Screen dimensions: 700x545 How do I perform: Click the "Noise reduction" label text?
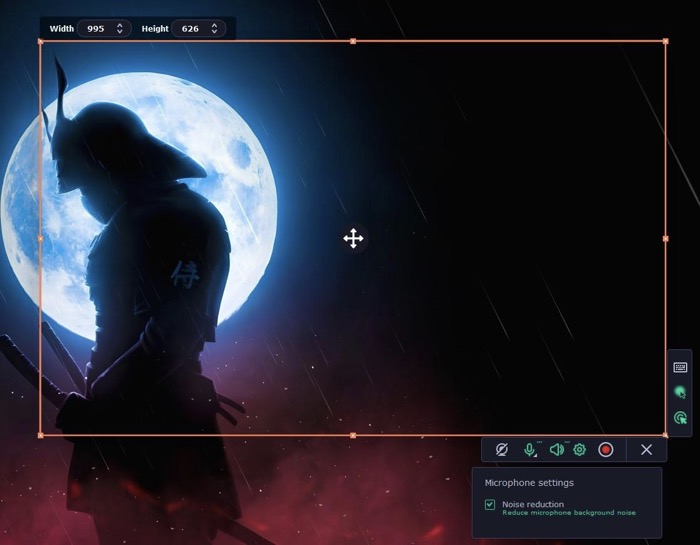click(x=533, y=504)
